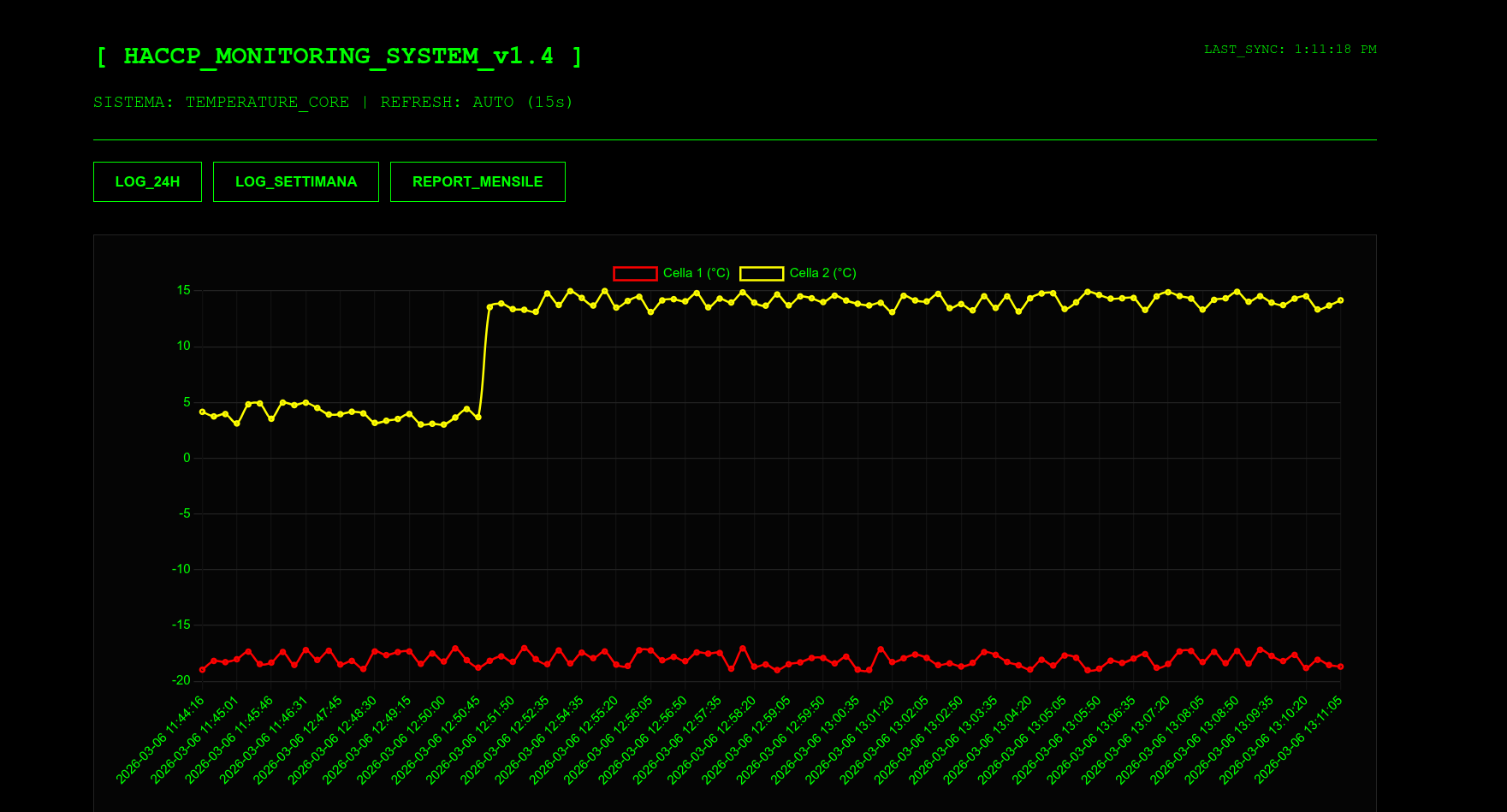Image resolution: width=1507 pixels, height=812 pixels.
Task: Select the last yellow Cella 2 data point
Action: coord(1340,300)
